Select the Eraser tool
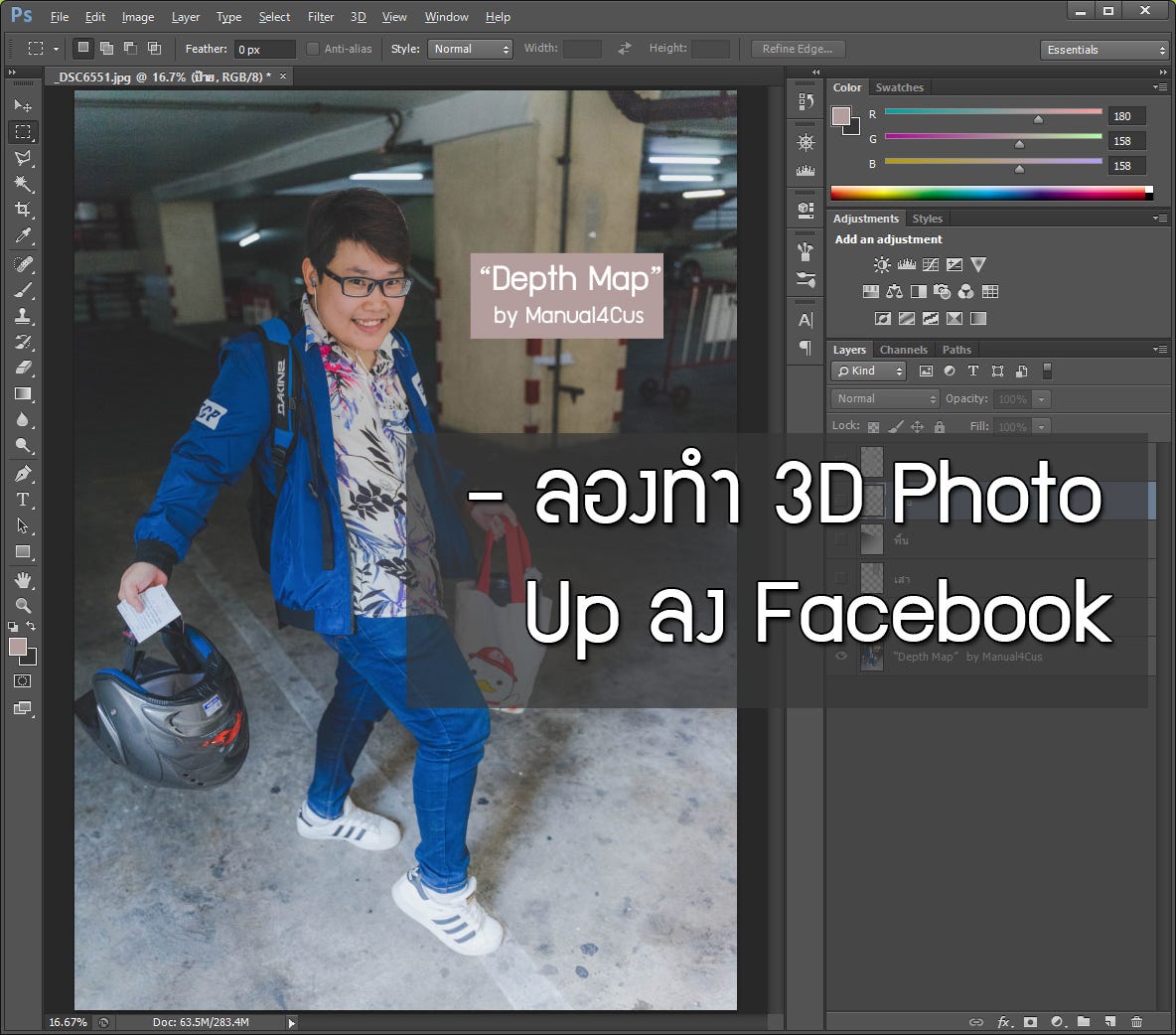Viewport: 1176px width, 1035px height. click(x=23, y=368)
